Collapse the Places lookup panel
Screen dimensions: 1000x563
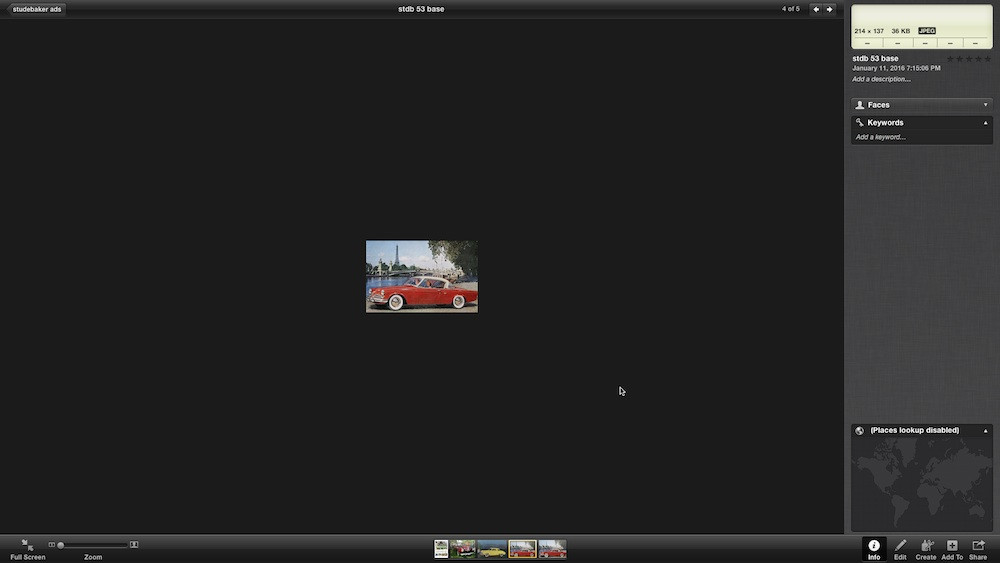point(985,430)
